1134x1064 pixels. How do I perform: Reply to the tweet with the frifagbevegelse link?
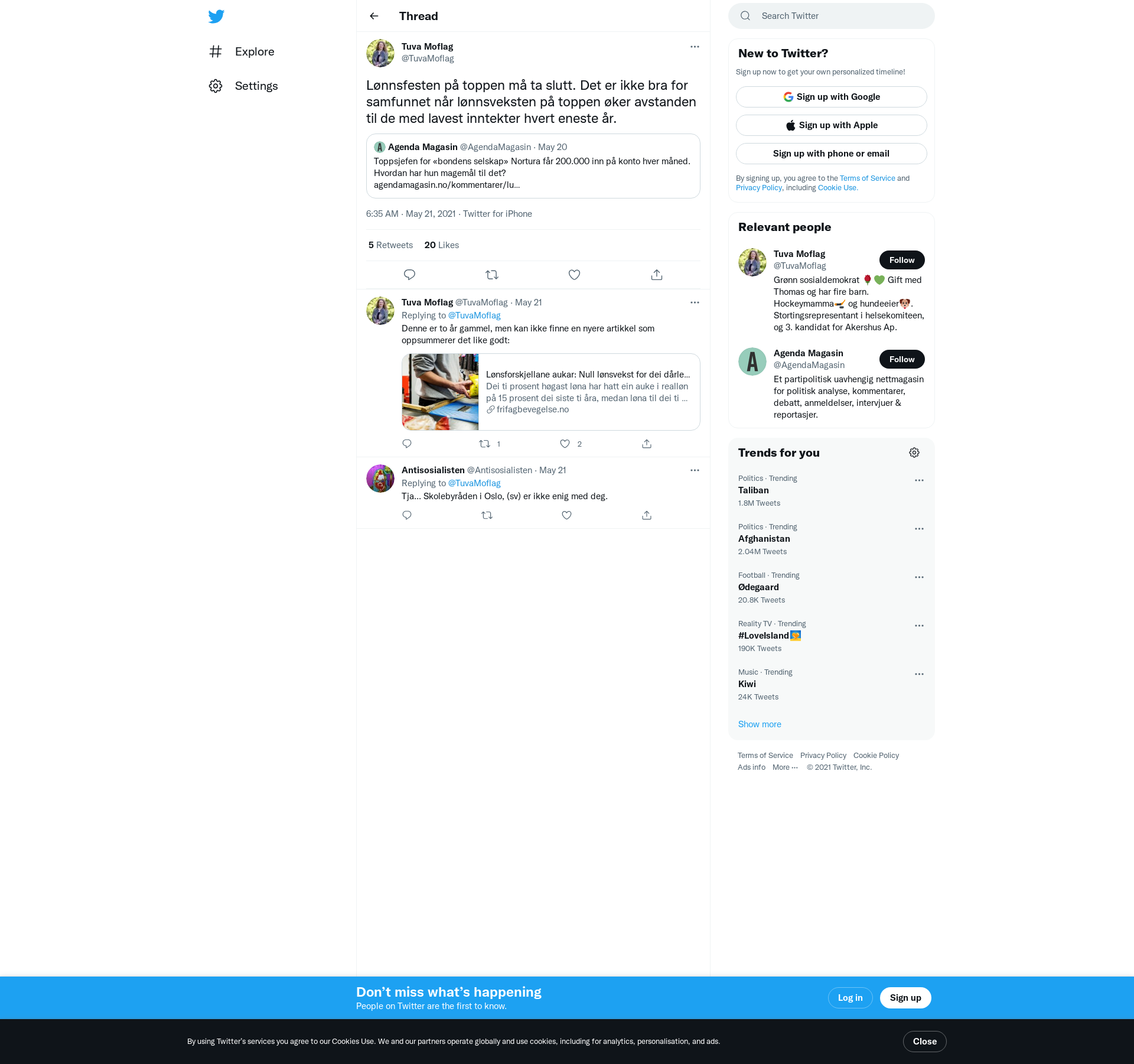pos(407,444)
